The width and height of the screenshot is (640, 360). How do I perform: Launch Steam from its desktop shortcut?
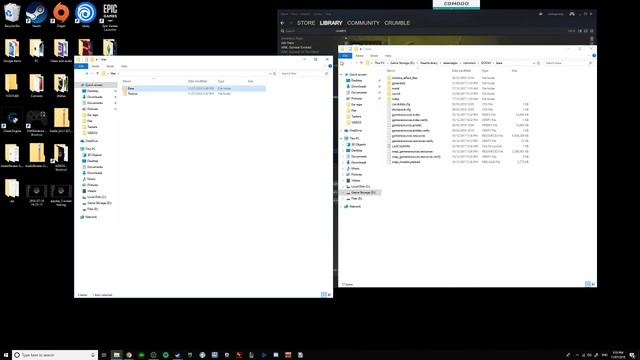coord(36,15)
